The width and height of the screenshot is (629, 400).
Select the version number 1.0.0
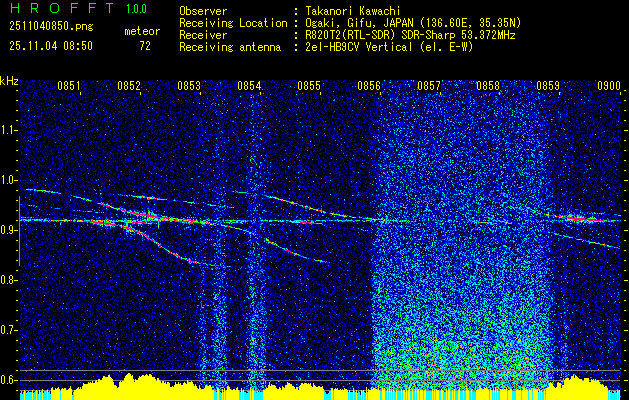[x=136, y=9]
